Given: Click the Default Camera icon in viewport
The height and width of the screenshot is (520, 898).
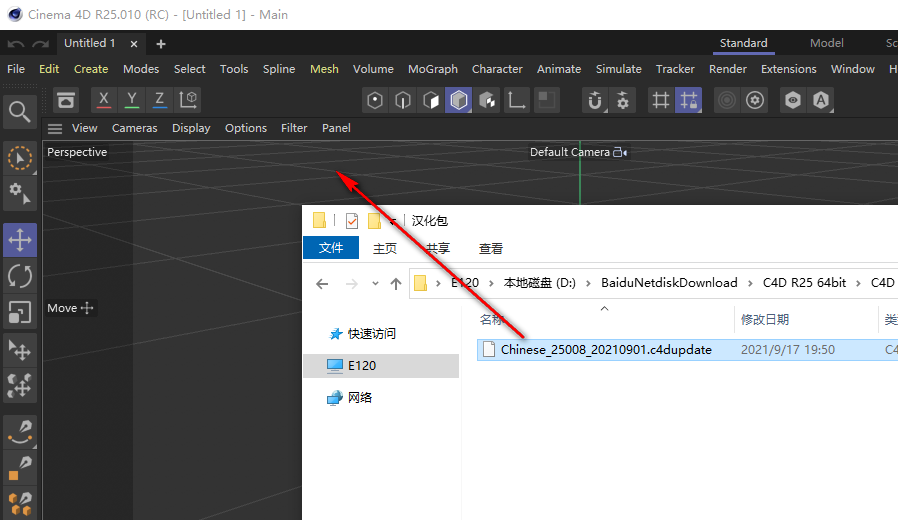Looking at the screenshot, I should [x=619, y=153].
